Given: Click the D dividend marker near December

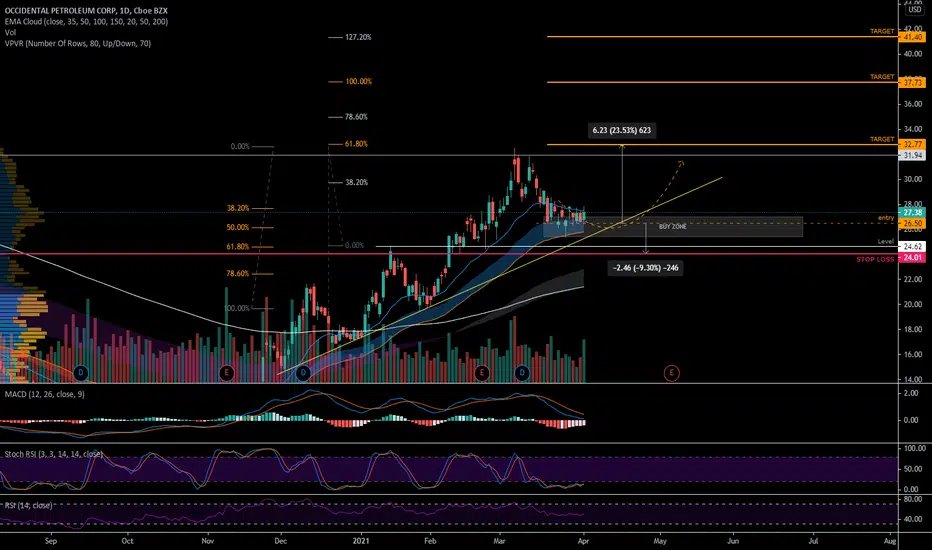Looking at the screenshot, I should (x=303, y=373).
